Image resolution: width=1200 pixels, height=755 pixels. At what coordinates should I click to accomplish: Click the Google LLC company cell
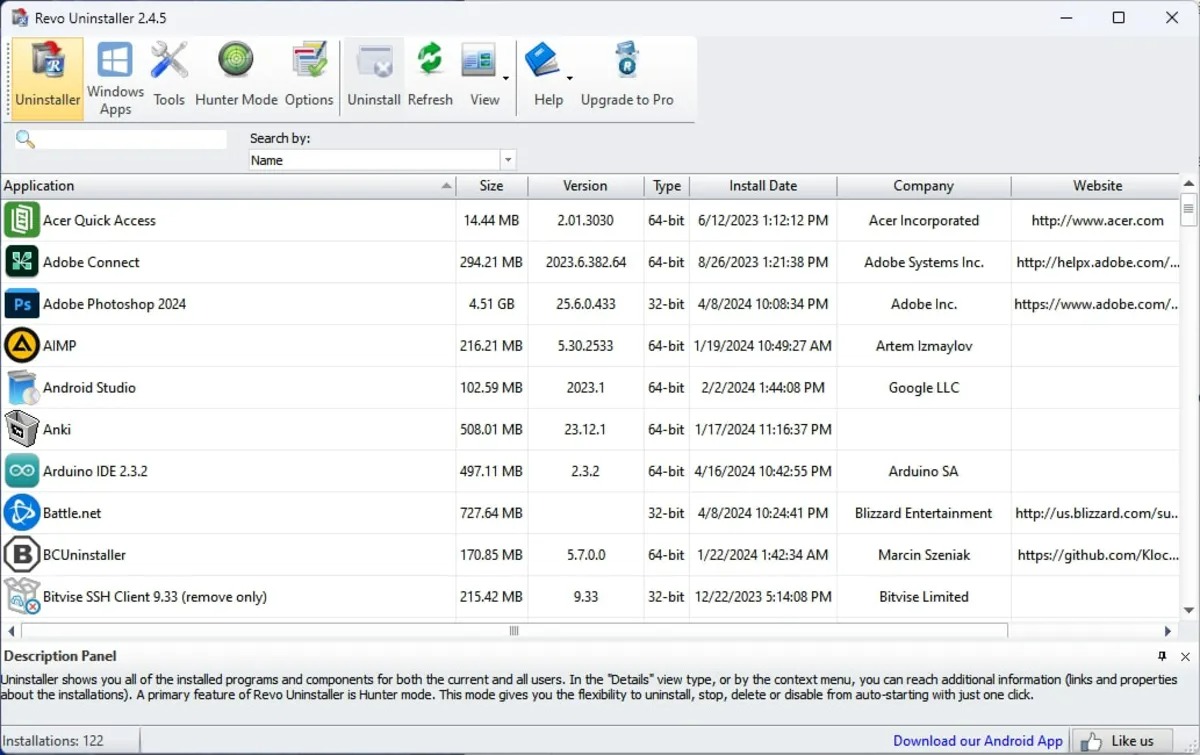pos(923,388)
